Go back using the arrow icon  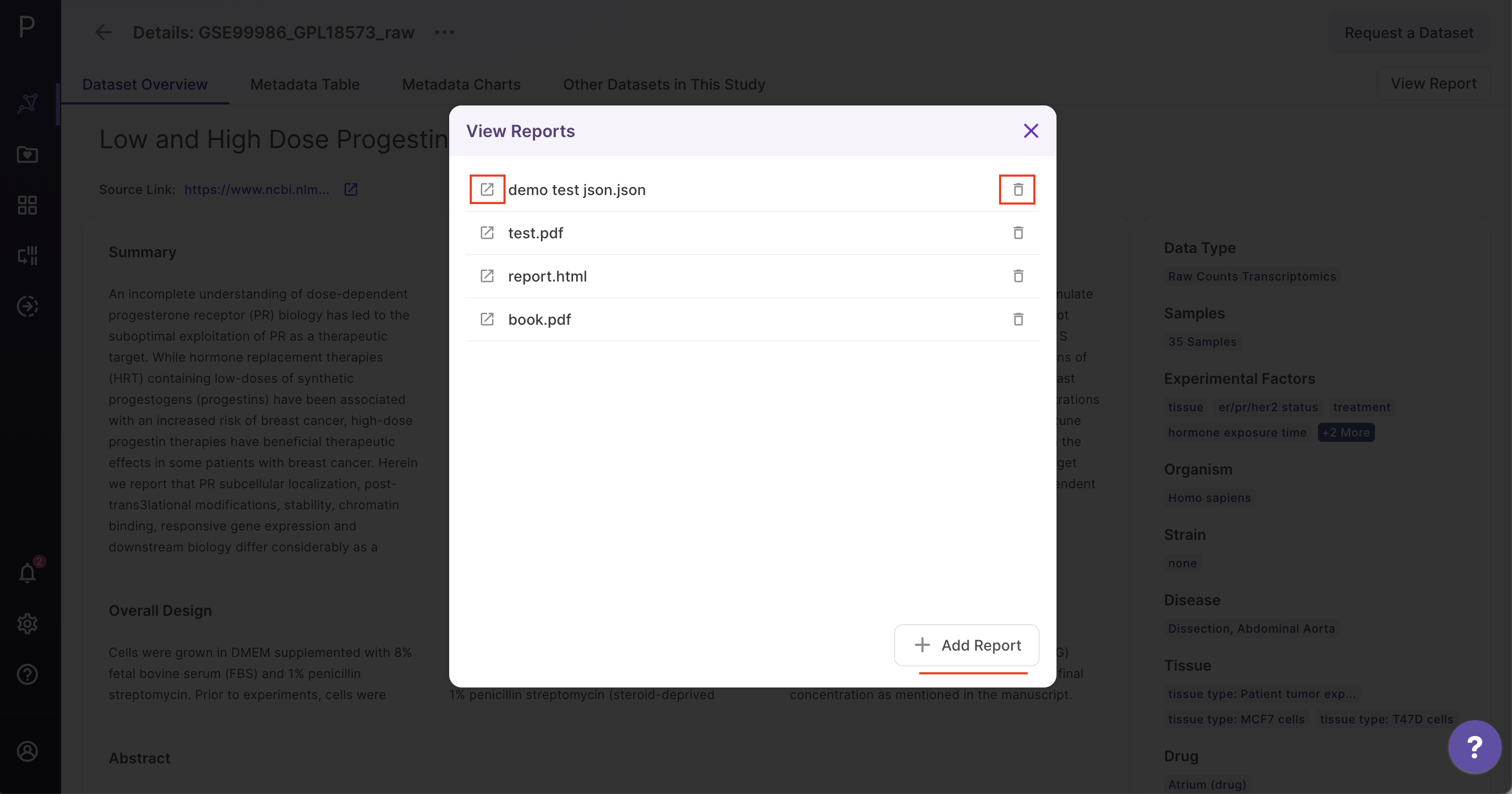point(103,32)
